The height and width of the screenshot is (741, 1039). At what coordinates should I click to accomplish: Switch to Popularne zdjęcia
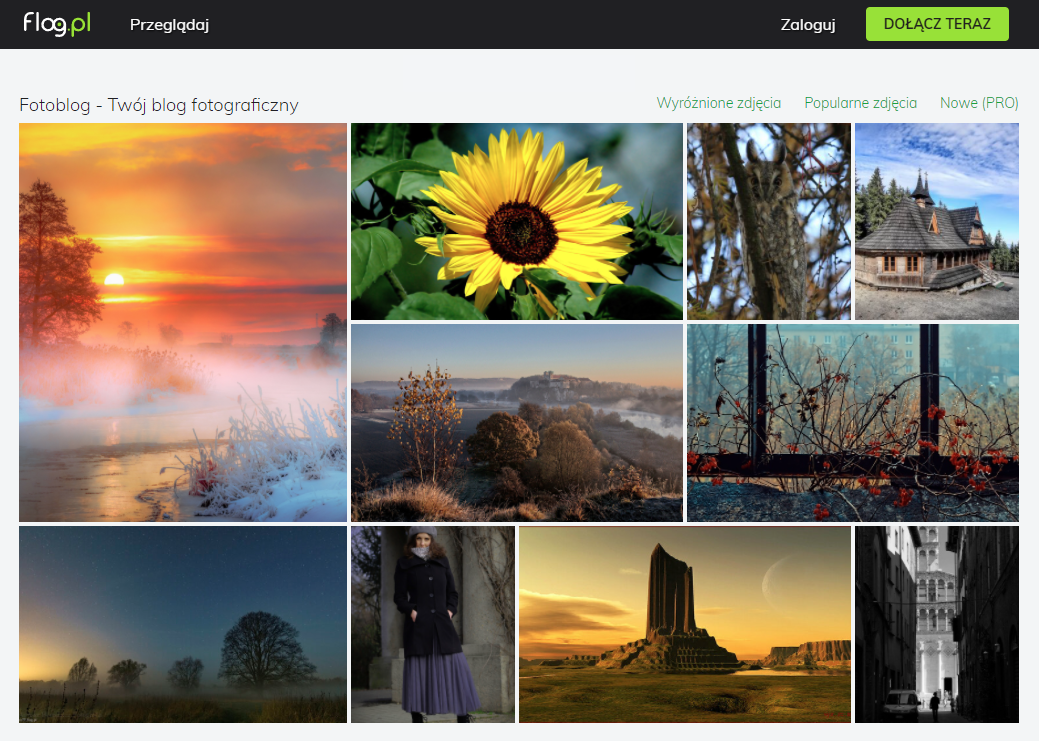(860, 103)
